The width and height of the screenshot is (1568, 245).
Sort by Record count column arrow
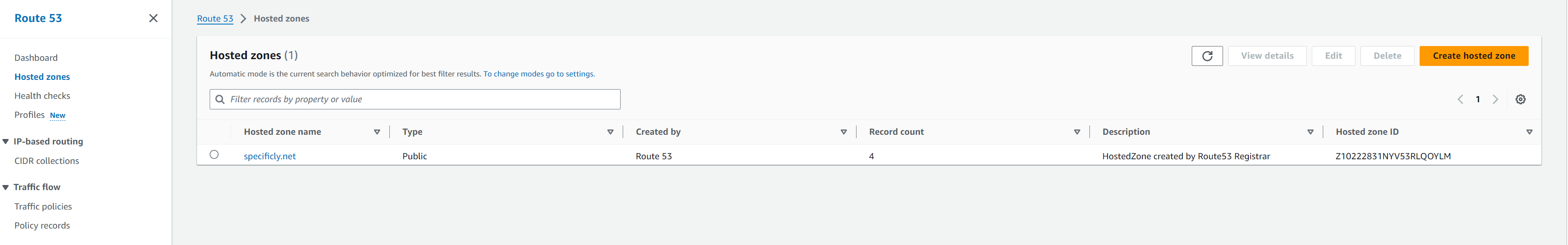[1077, 132]
